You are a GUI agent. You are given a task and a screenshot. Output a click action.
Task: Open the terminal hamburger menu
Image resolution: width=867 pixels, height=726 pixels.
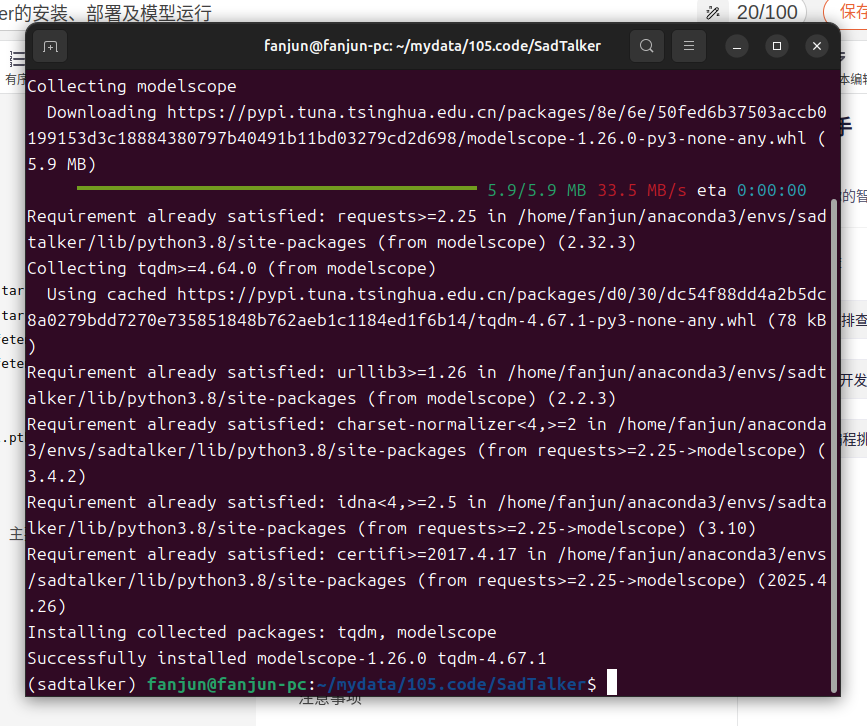point(688,46)
